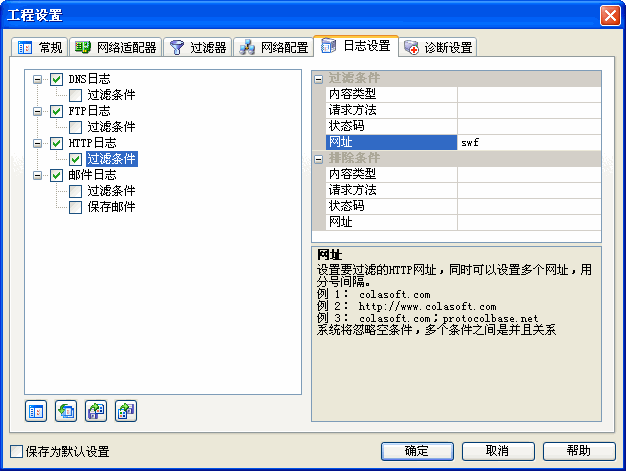Enable 过滤条件 checkbox under FTP日志

[x=75, y=127]
